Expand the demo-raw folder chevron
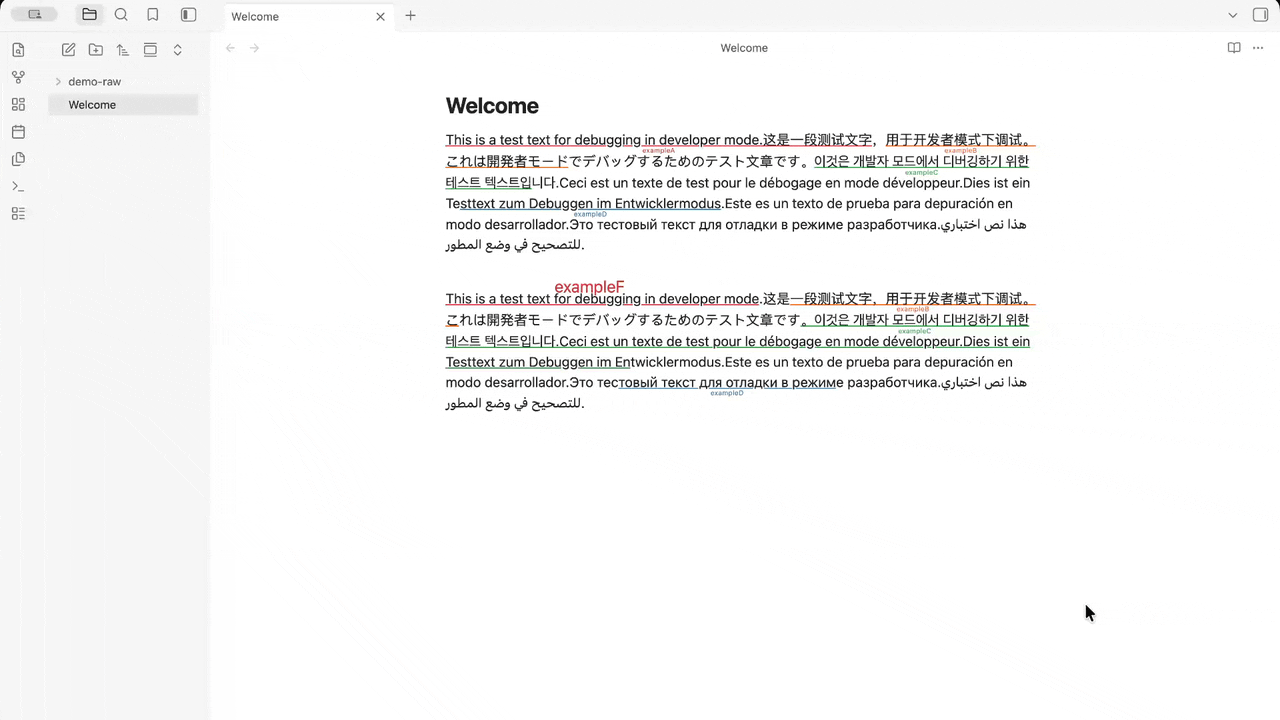The height and width of the screenshot is (720, 1280). [58, 82]
